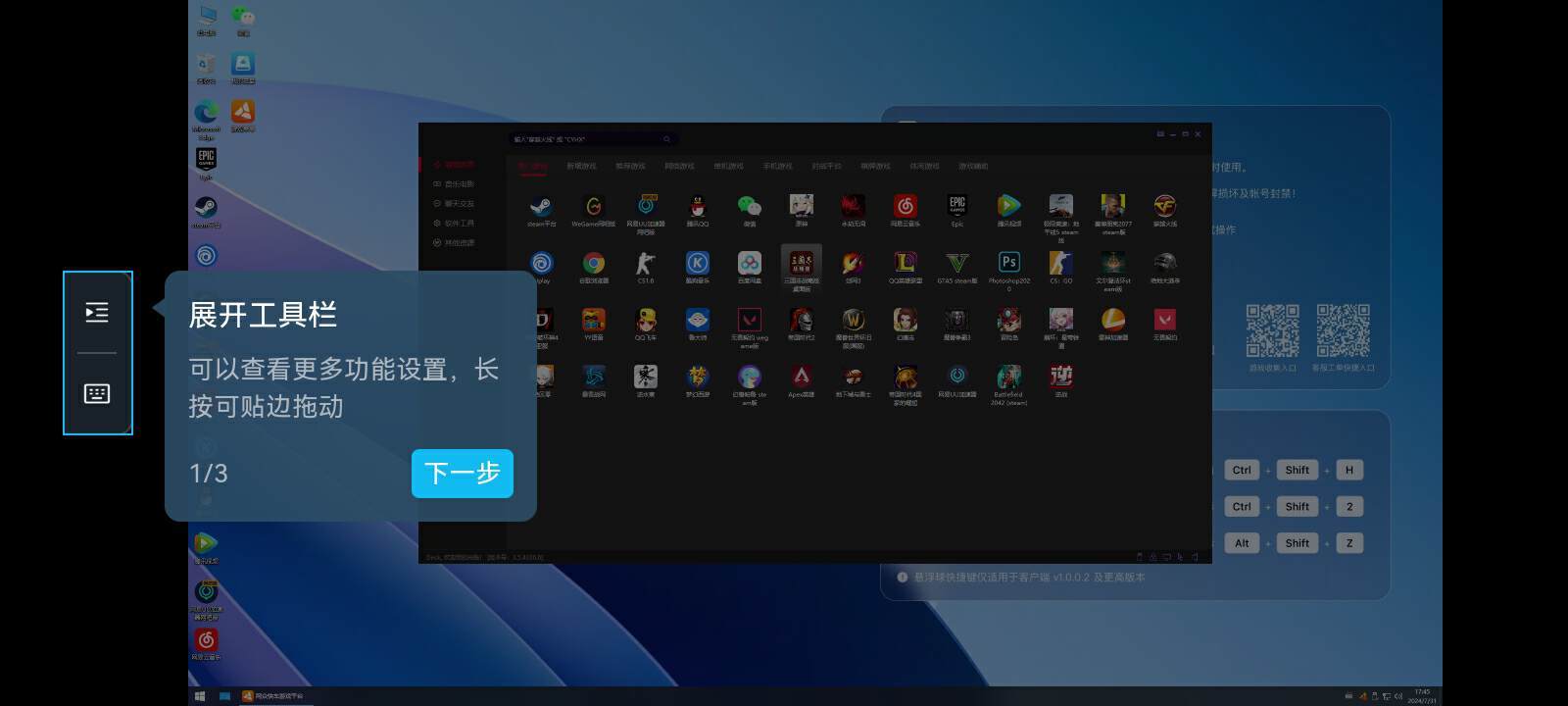Select the 单机游戏 tab in launcher
1568x706 pixels.
pyautogui.click(x=728, y=167)
